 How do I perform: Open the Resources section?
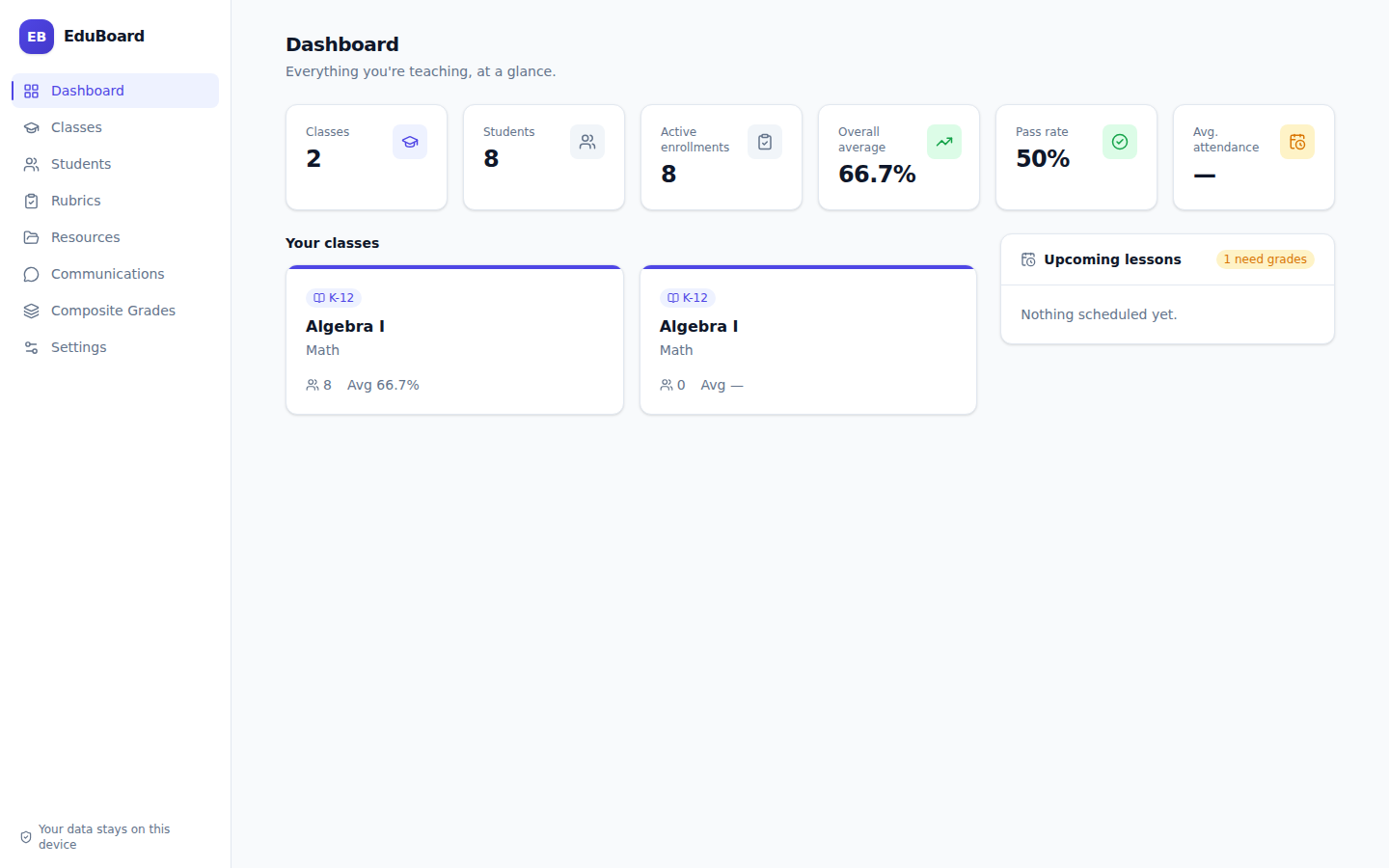(x=115, y=237)
